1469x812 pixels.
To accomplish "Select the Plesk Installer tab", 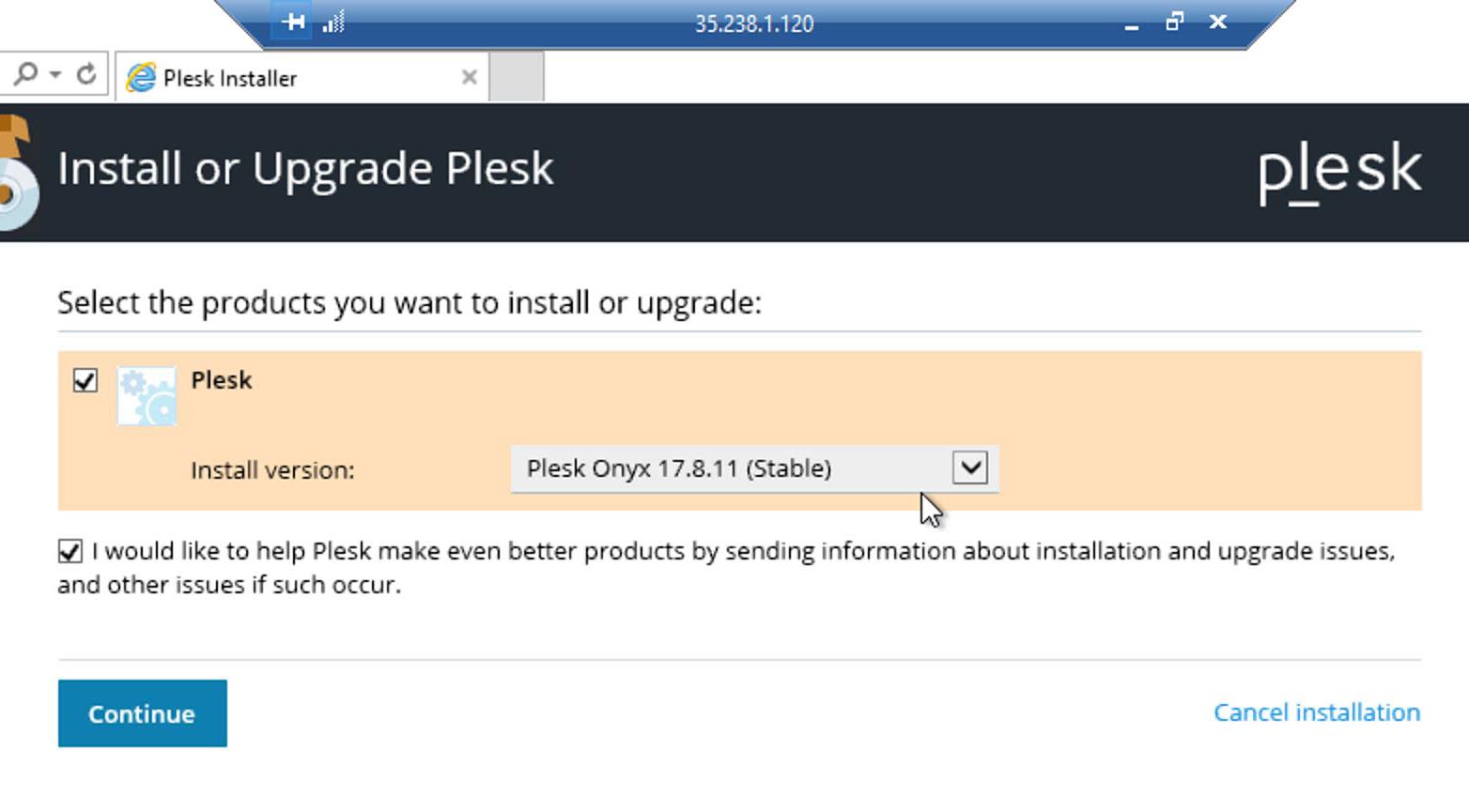I will click(282, 78).
